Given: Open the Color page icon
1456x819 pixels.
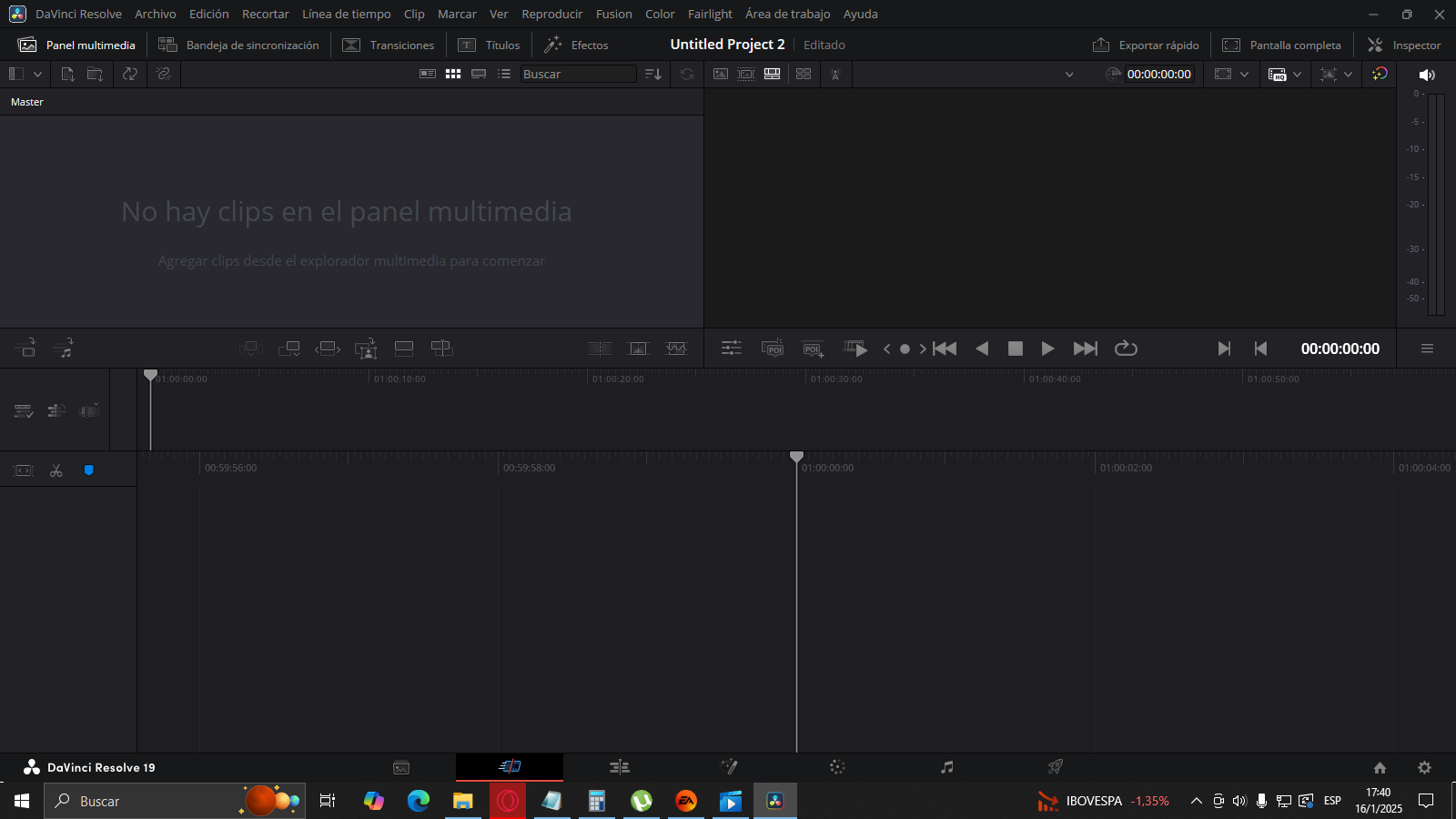Looking at the screenshot, I should (x=837, y=767).
